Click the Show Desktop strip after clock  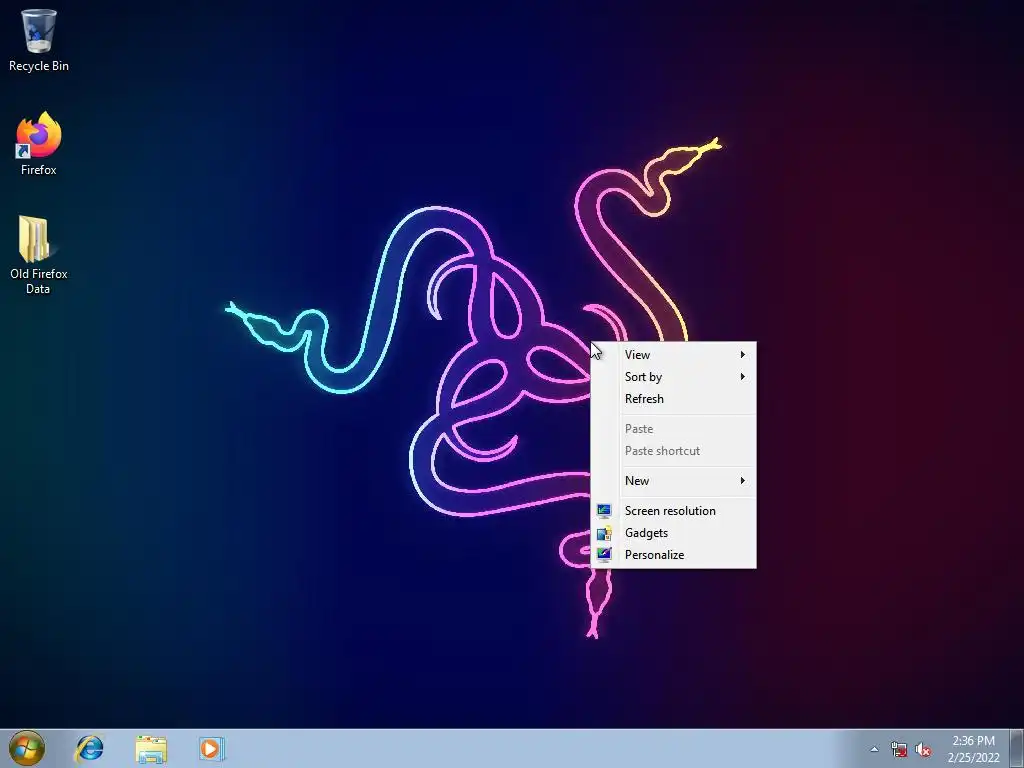coord(1017,748)
